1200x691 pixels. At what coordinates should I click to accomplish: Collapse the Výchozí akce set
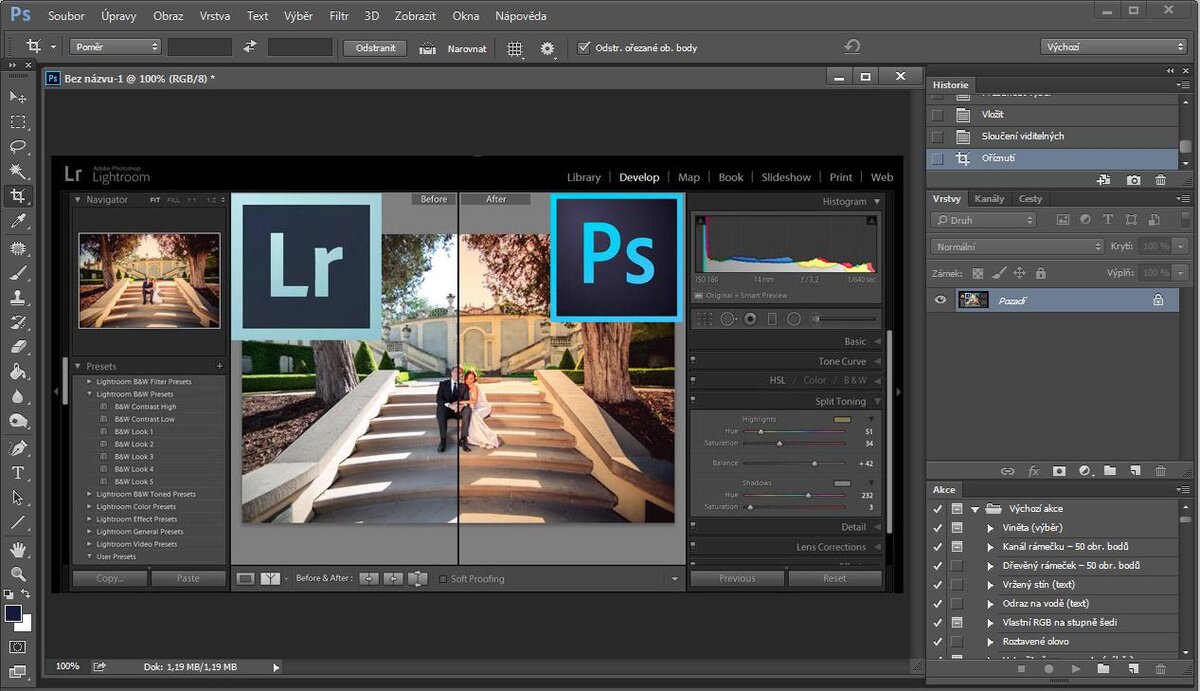click(x=974, y=508)
